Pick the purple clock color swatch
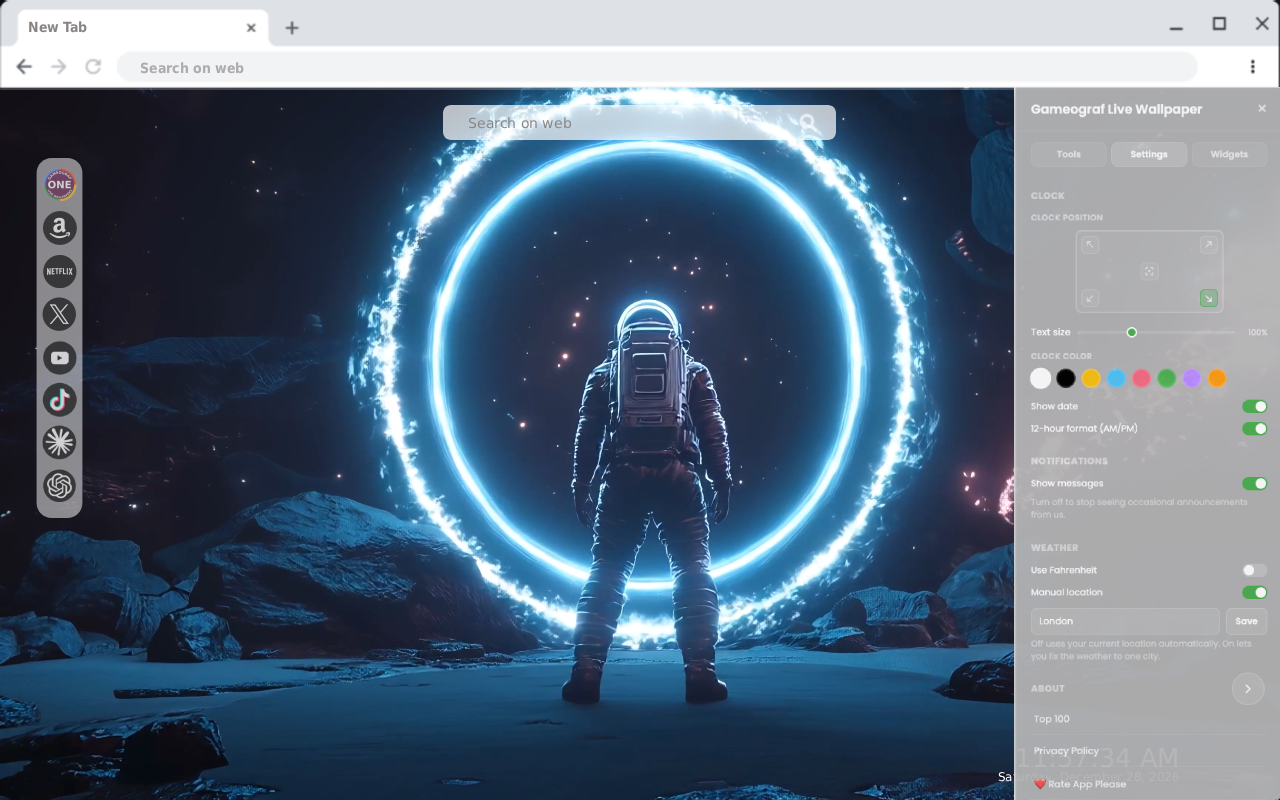Viewport: 1280px width, 800px height. 1192,378
